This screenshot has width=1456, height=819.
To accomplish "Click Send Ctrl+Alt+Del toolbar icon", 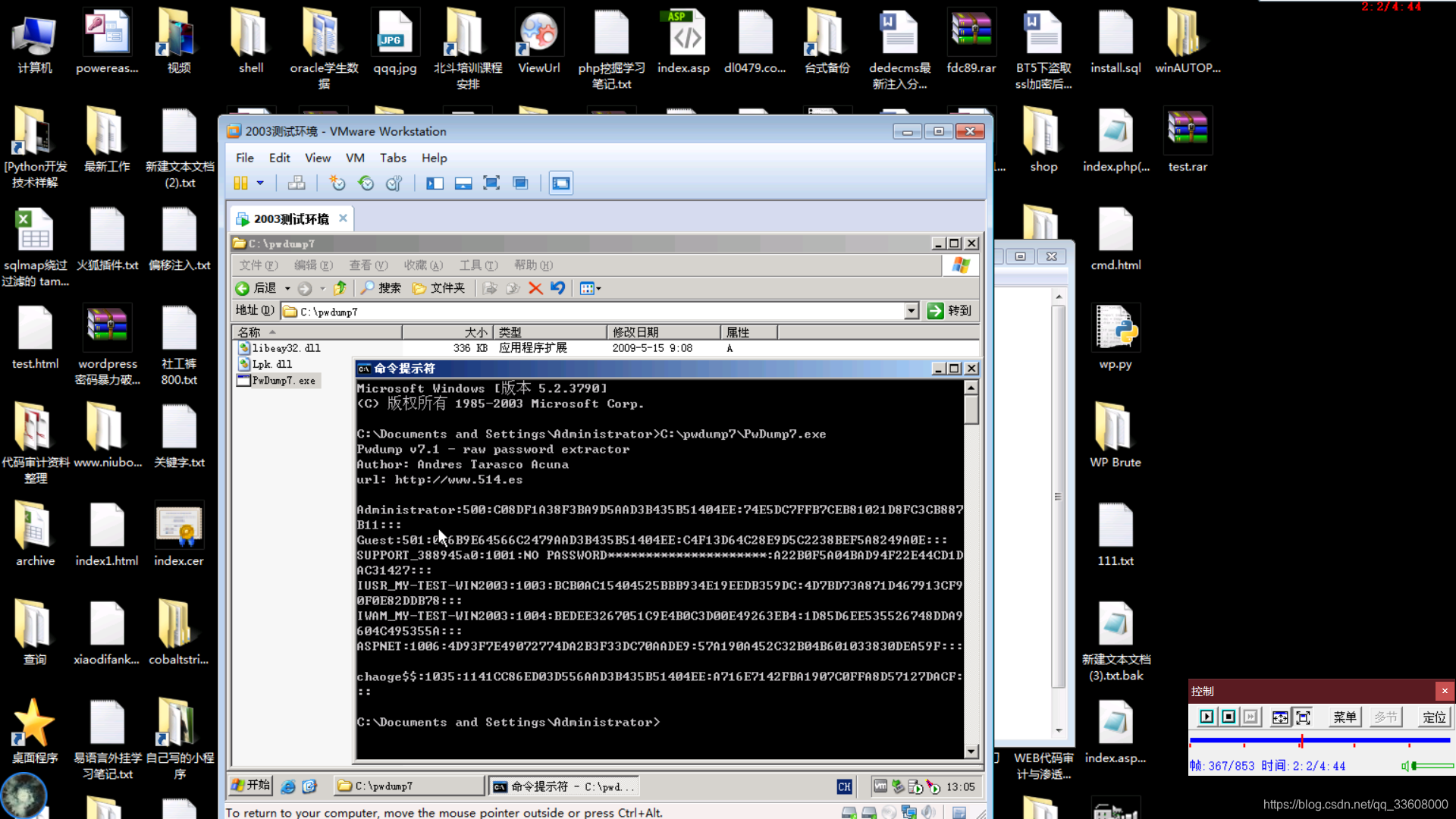I will pyautogui.click(x=297, y=184).
